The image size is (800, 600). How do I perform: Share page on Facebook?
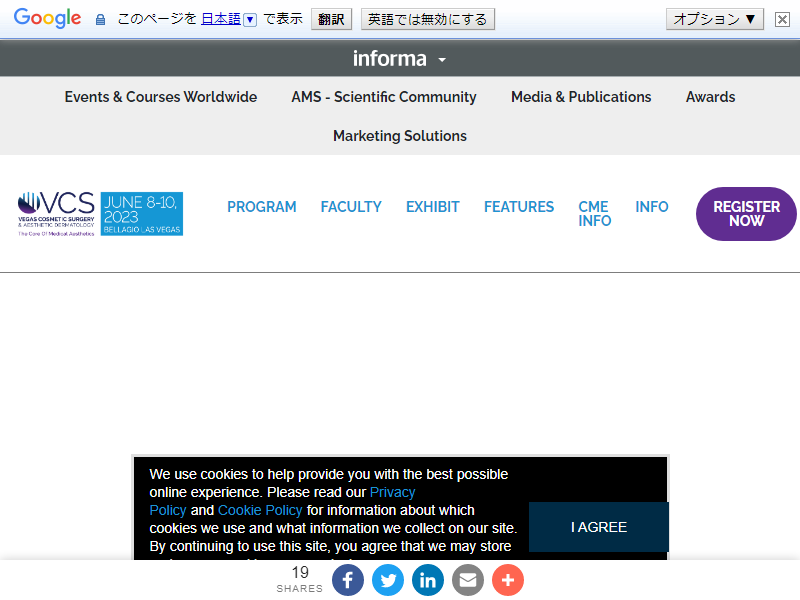(348, 580)
